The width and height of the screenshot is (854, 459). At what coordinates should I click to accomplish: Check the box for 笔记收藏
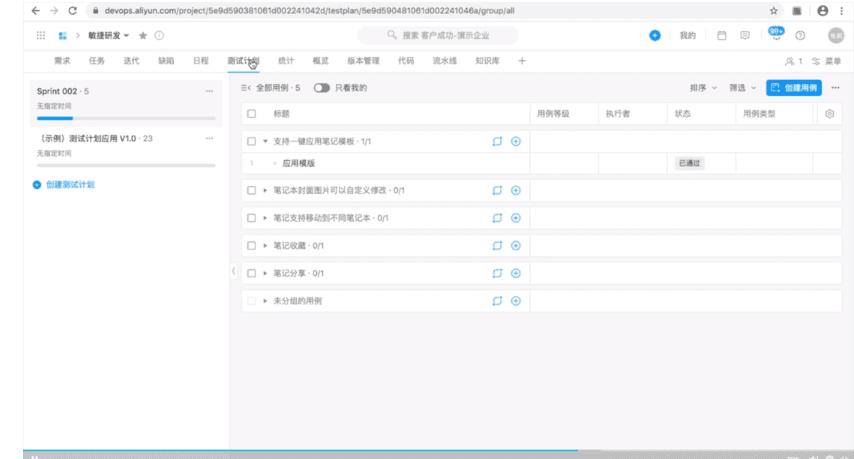pos(251,246)
